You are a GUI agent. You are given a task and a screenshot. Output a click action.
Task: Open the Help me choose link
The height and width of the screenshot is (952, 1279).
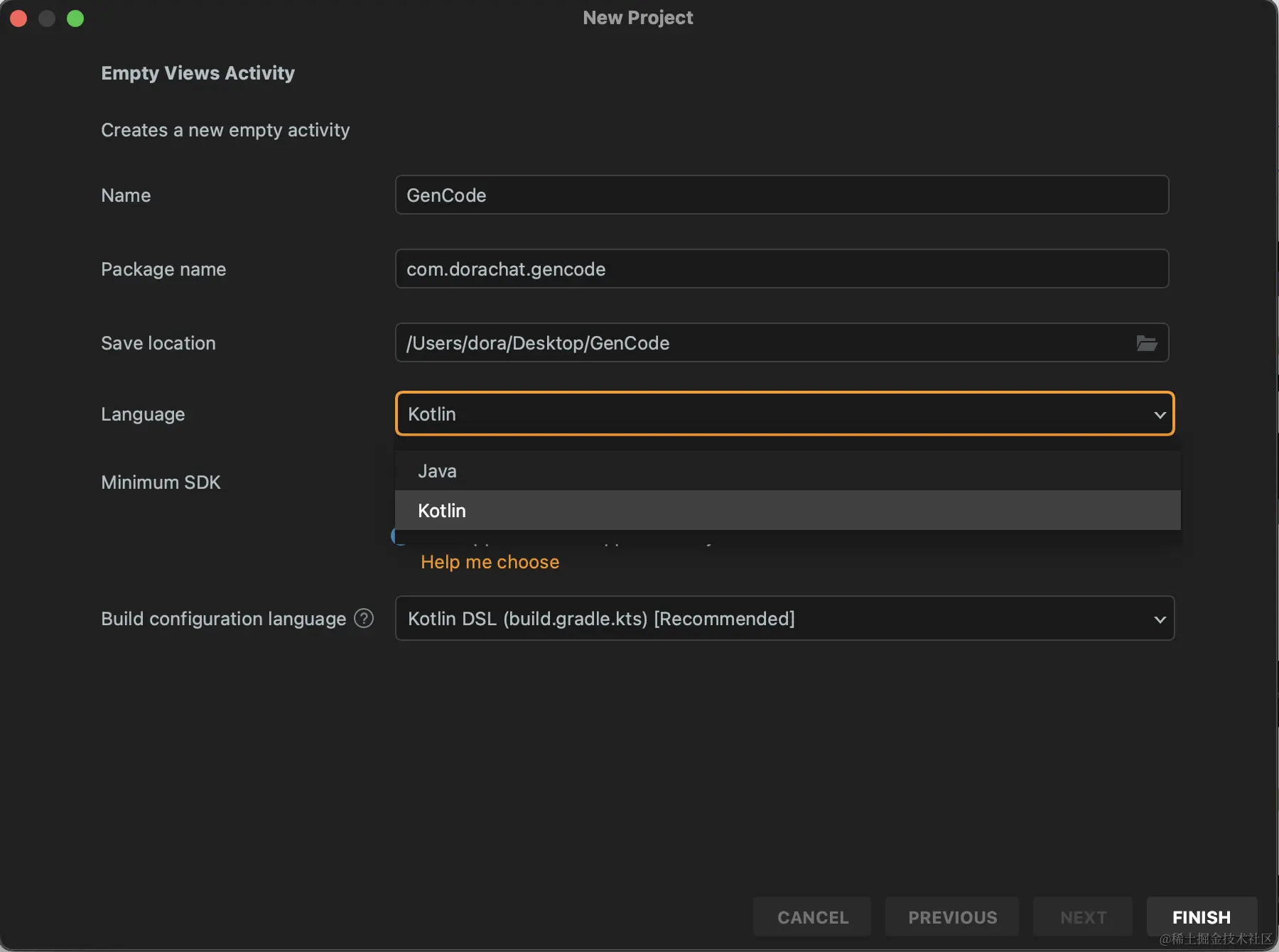click(490, 562)
